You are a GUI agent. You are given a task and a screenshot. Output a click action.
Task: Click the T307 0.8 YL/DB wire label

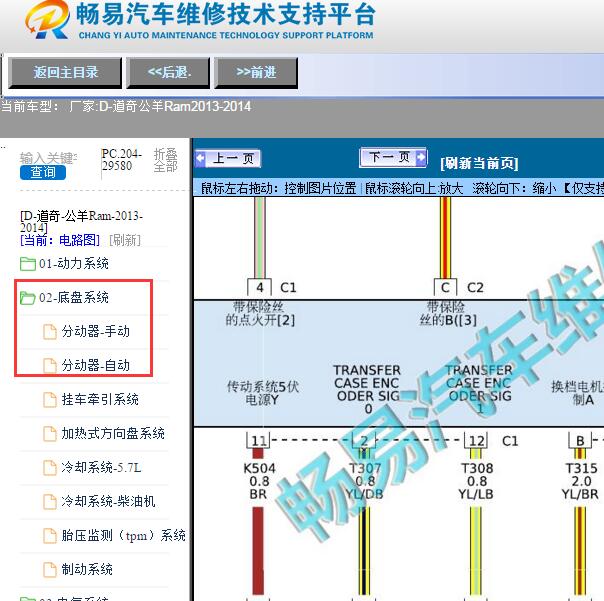364,481
